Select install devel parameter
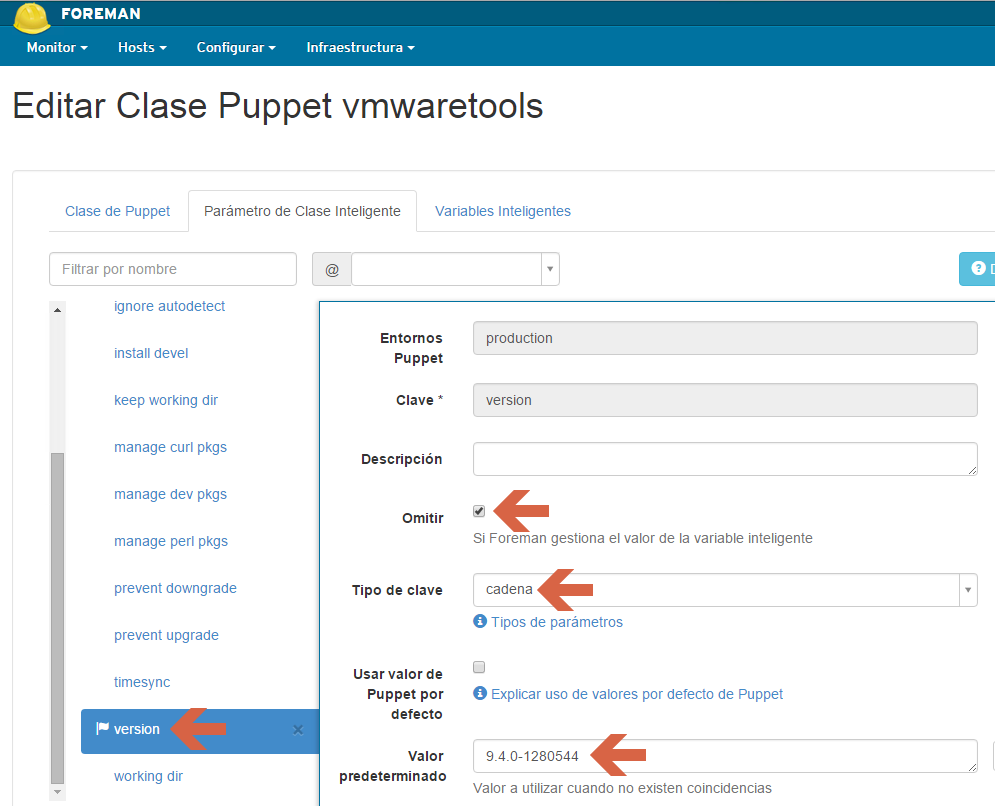 (x=151, y=353)
